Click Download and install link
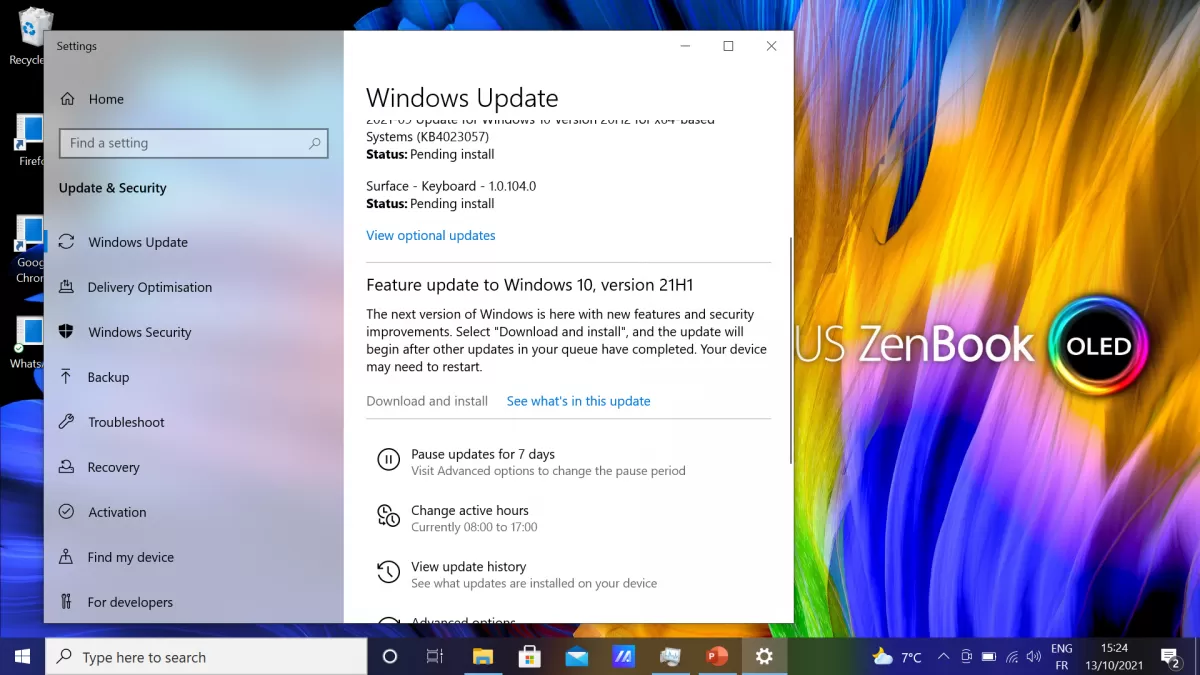 tap(427, 401)
